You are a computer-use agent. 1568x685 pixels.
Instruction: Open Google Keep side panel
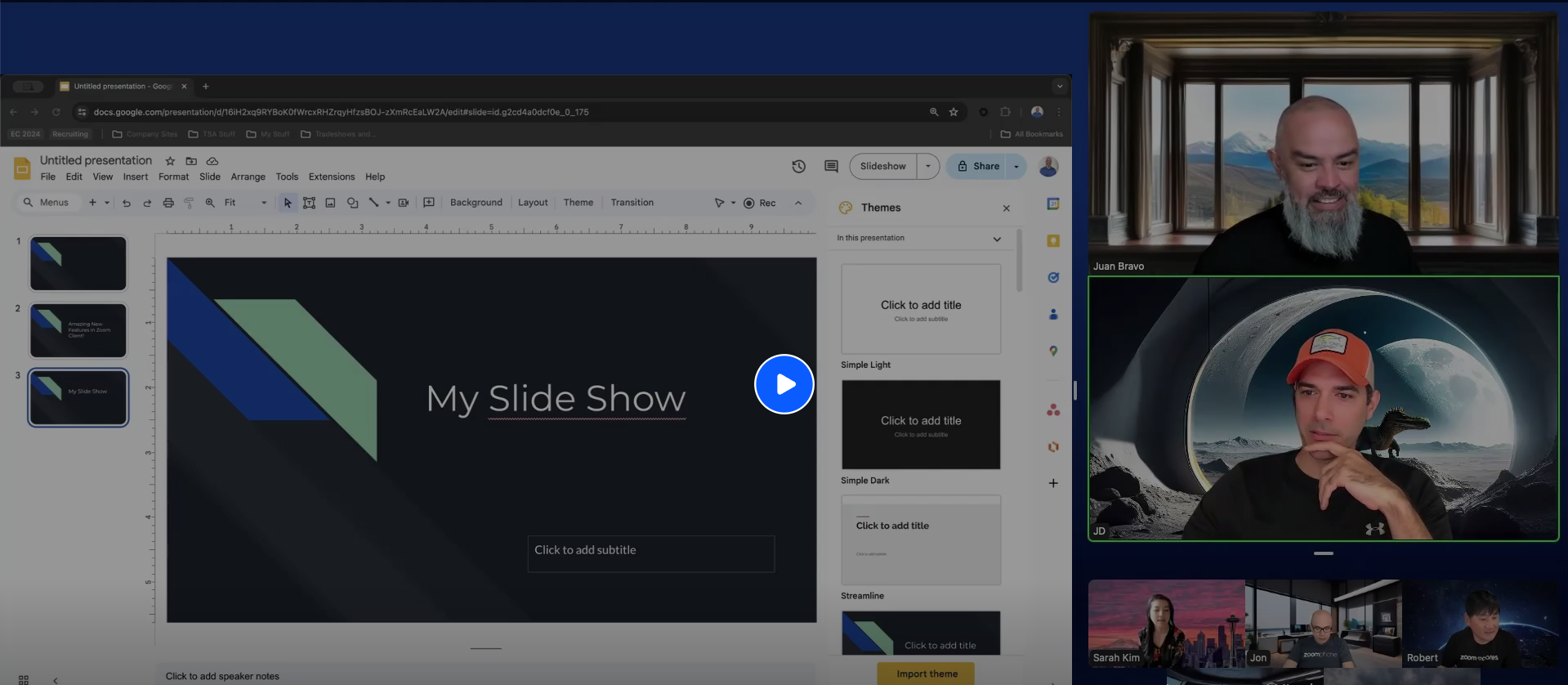click(1053, 240)
